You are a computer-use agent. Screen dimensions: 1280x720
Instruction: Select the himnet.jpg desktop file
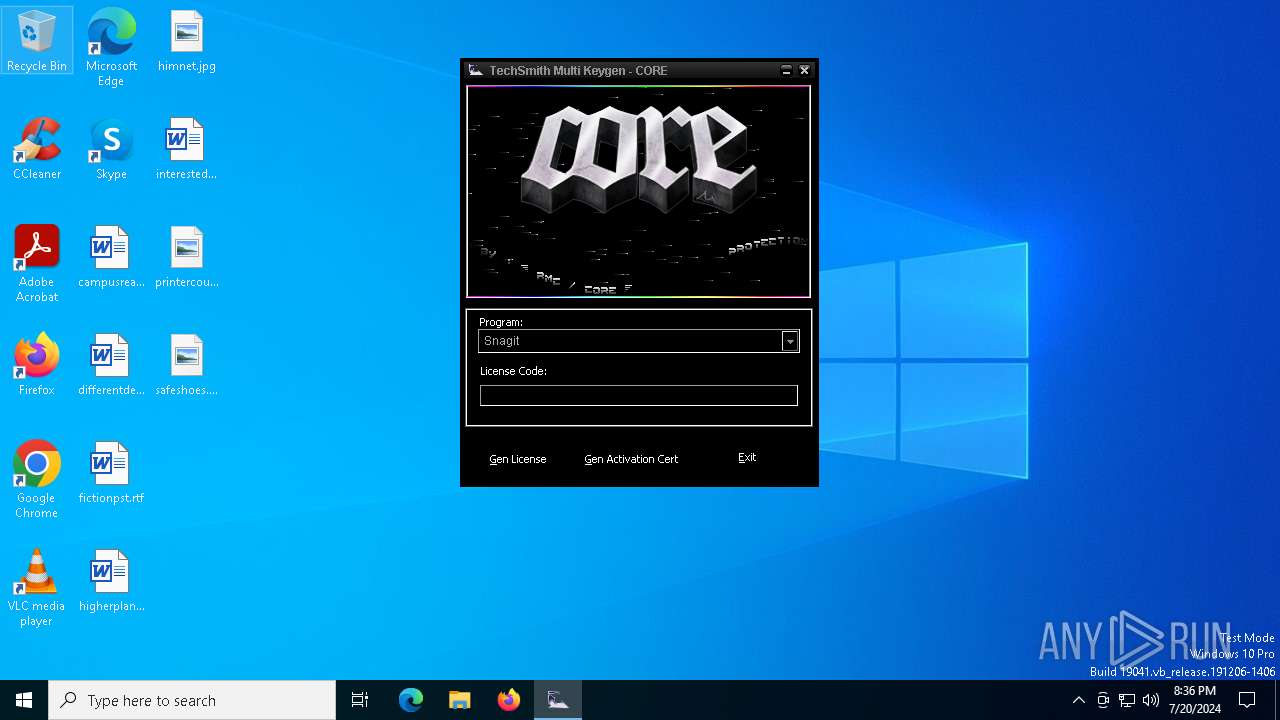(x=187, y=41)
